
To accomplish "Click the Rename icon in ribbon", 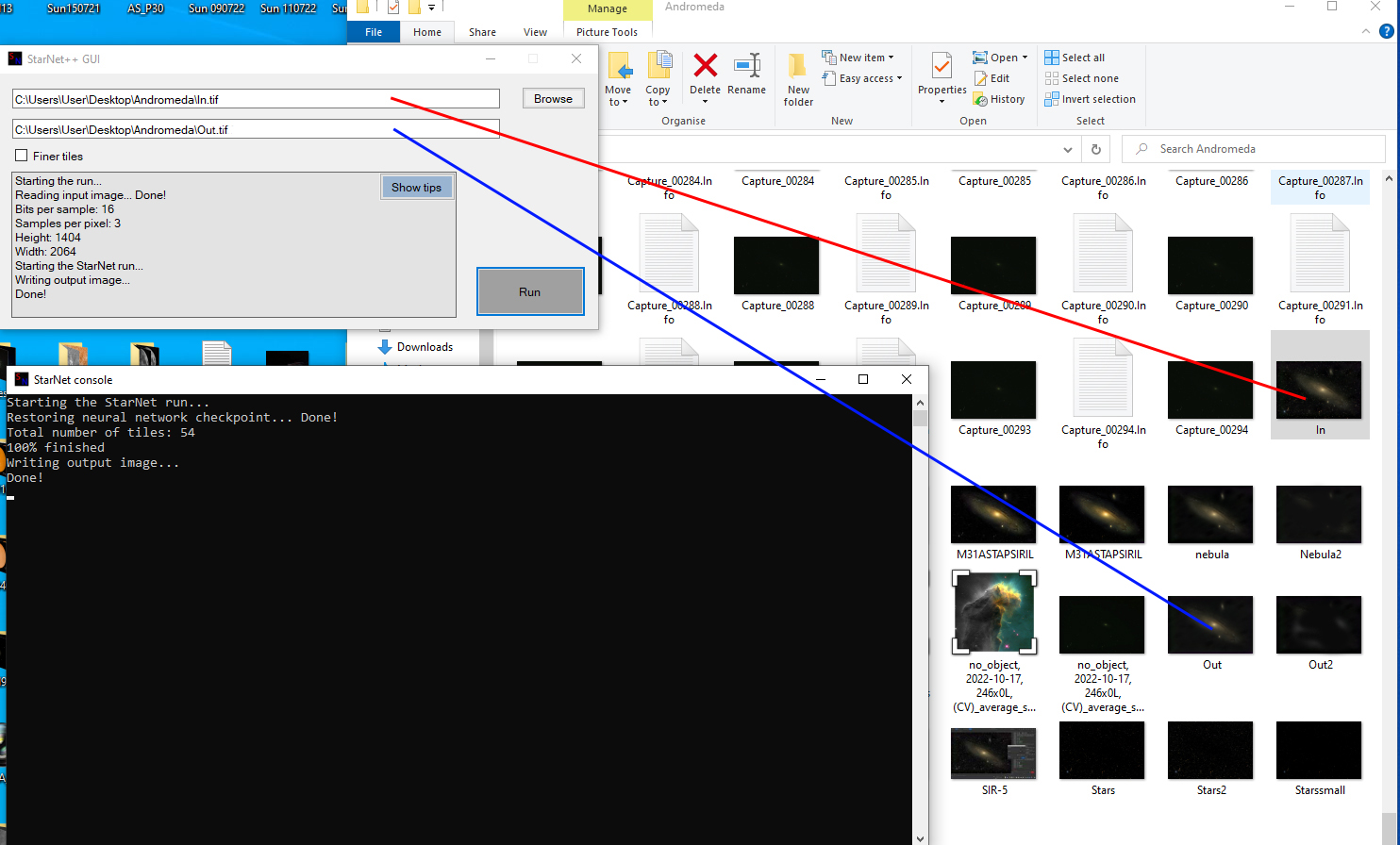I will (x=746, y=66).
